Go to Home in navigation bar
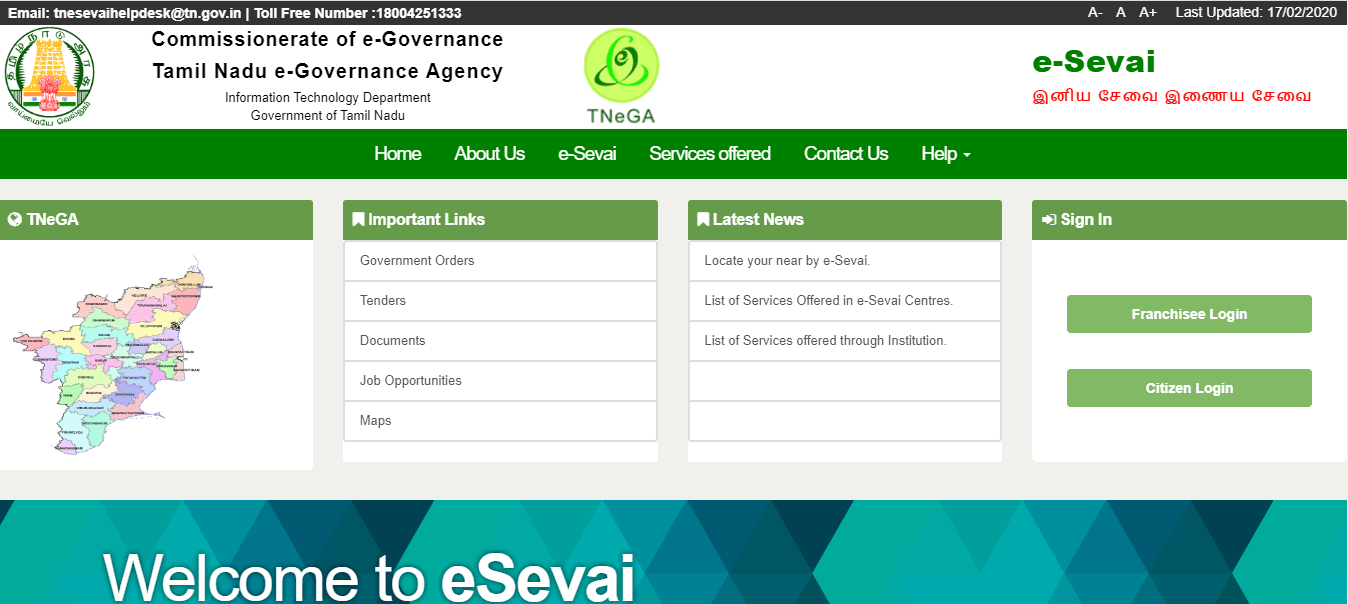1348x604 pixels. (x=397, y=154)
